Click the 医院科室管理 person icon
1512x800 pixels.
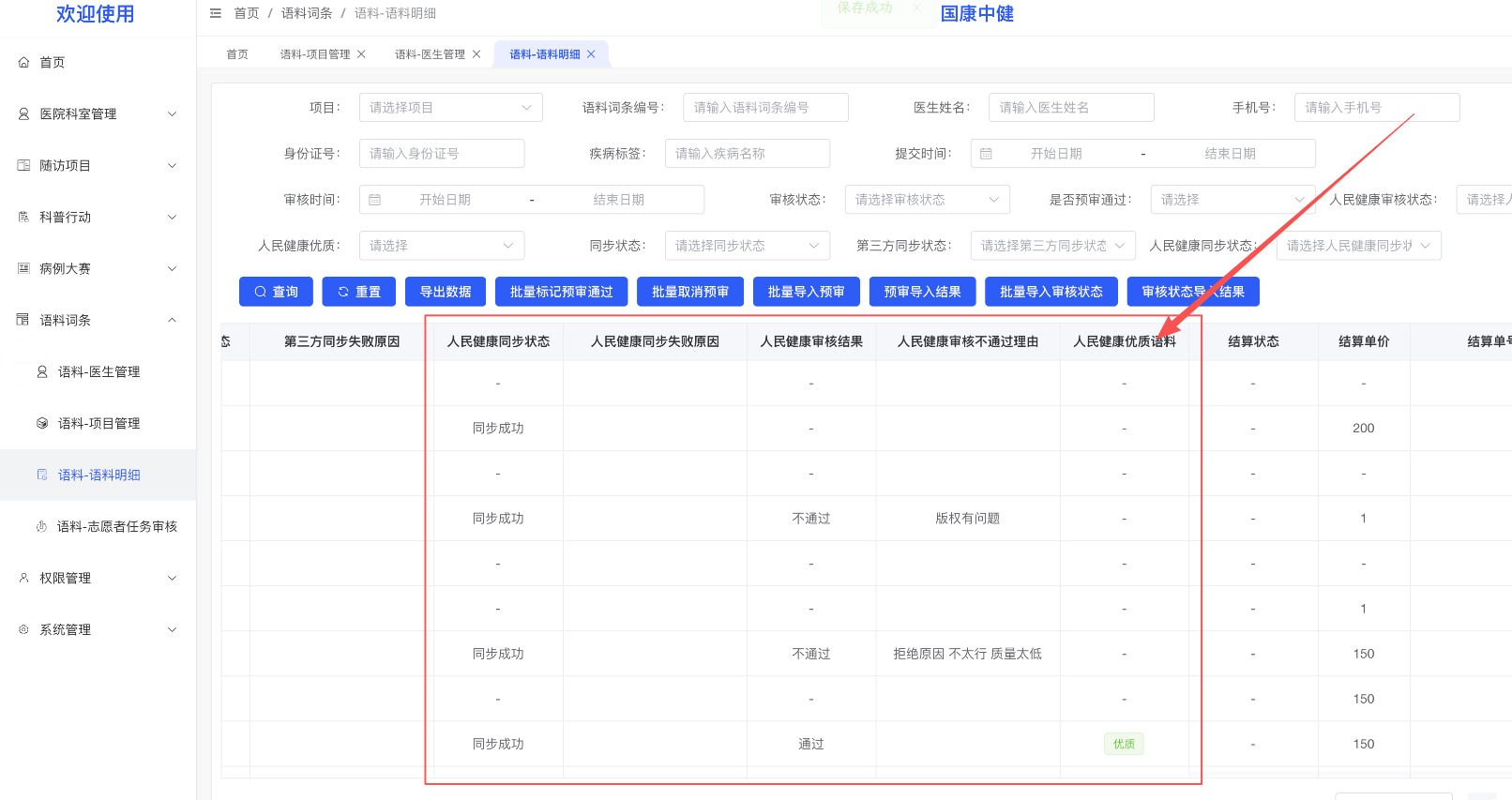tap(23, 113)
